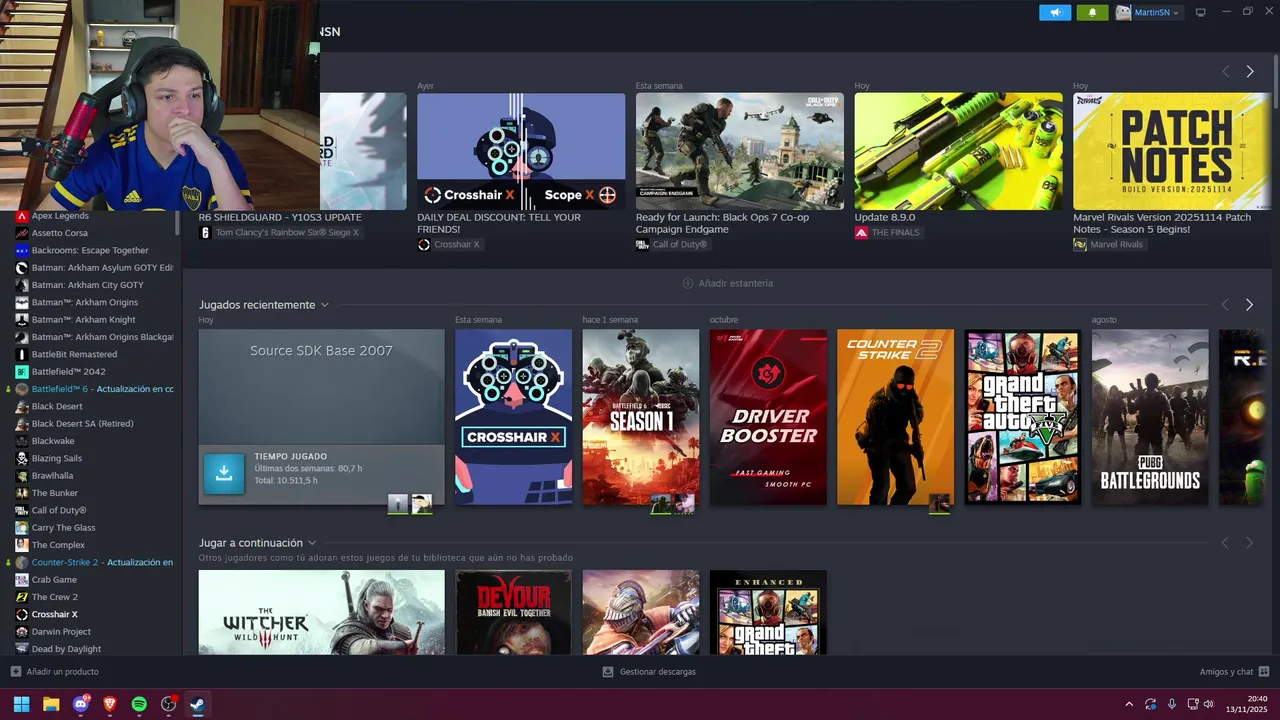
Task: Open the green notifications bell
Action: coord(1092,12)
